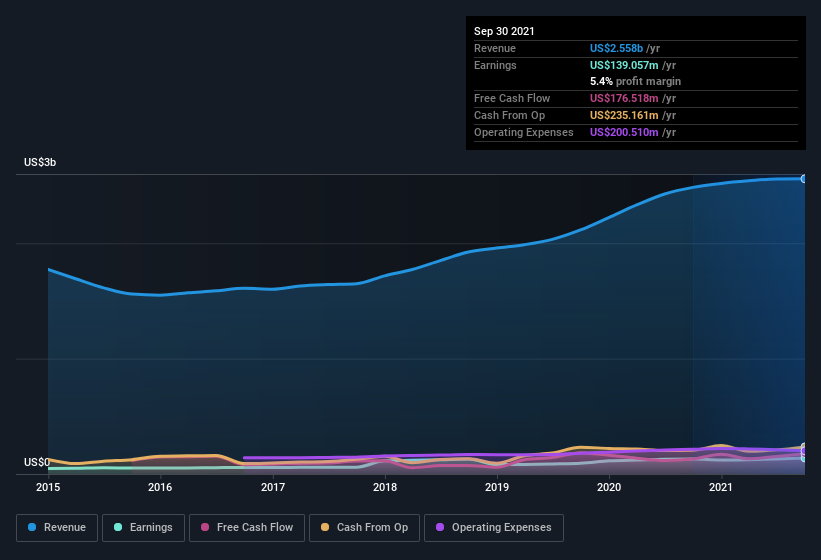Click the tooltip Free Cash Flow label
The width and height of the screenshot is (821, 560).
512,98
